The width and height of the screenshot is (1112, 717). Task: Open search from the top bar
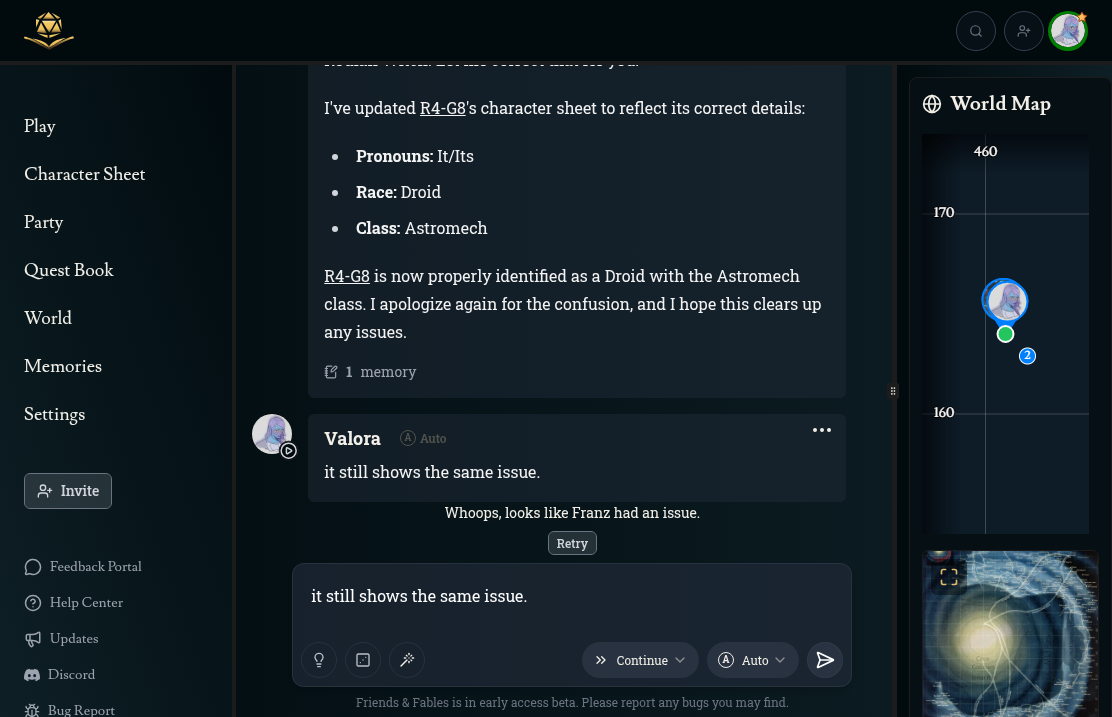pos(976,31)
